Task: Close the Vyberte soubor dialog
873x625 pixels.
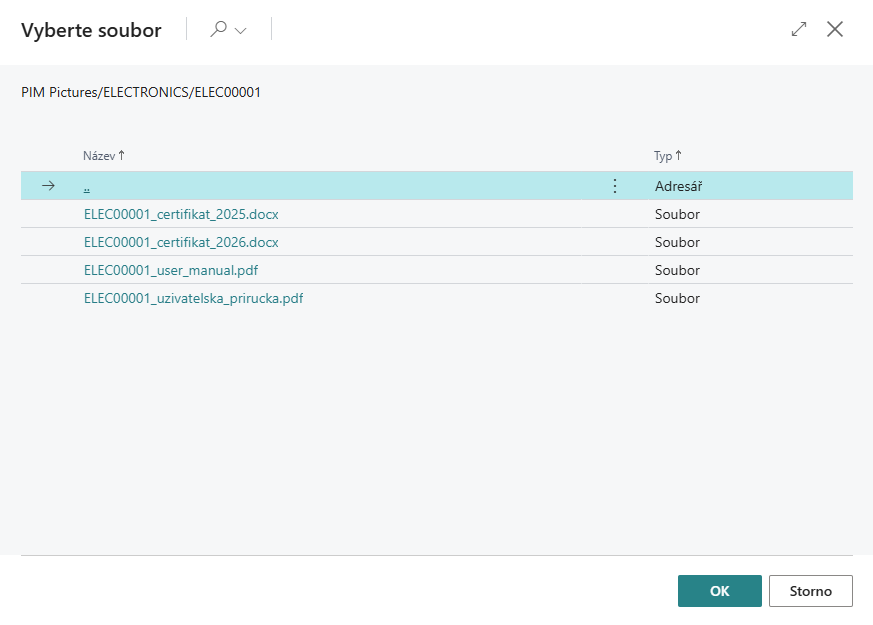Action: pos(835,30)
